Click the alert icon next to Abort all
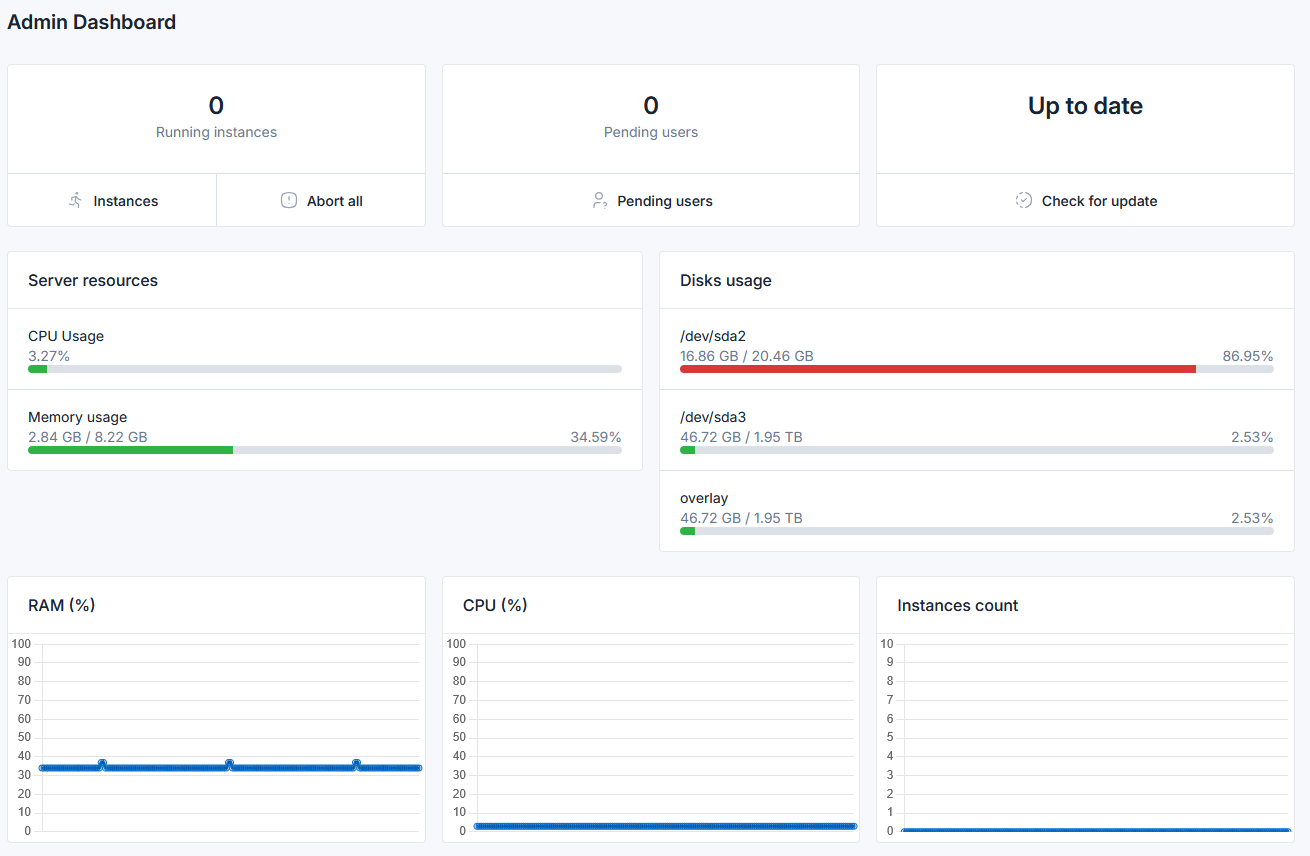The height and width of the screenshot is (856, 1310). point(289,201)
